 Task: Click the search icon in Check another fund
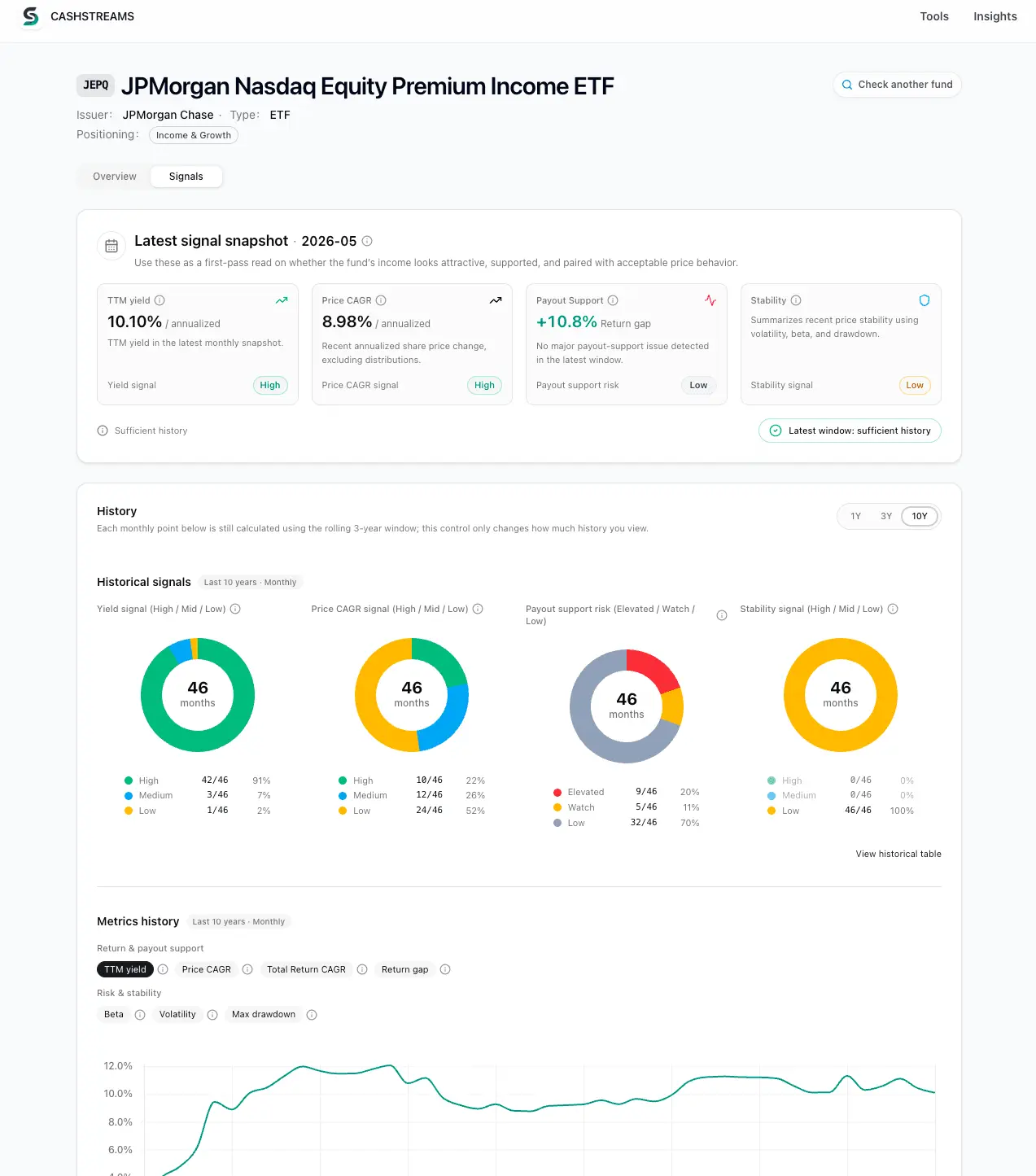point(847,85)
